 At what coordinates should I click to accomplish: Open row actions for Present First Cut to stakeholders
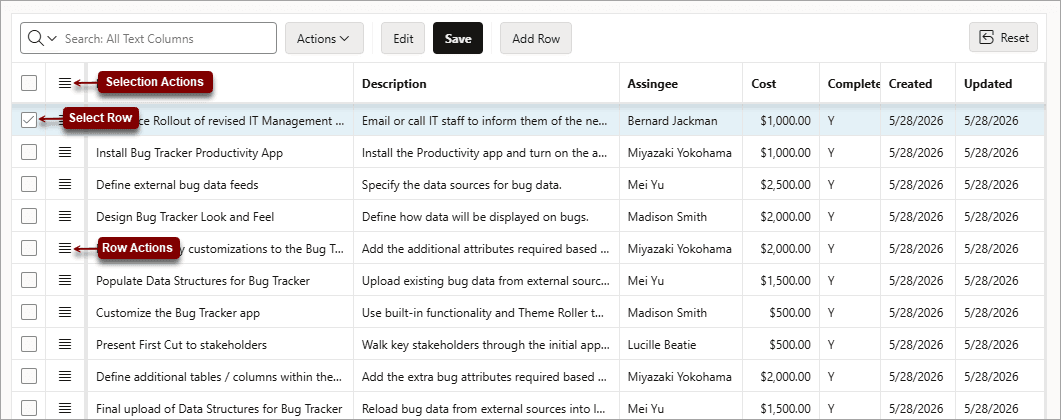click(64, 344)
